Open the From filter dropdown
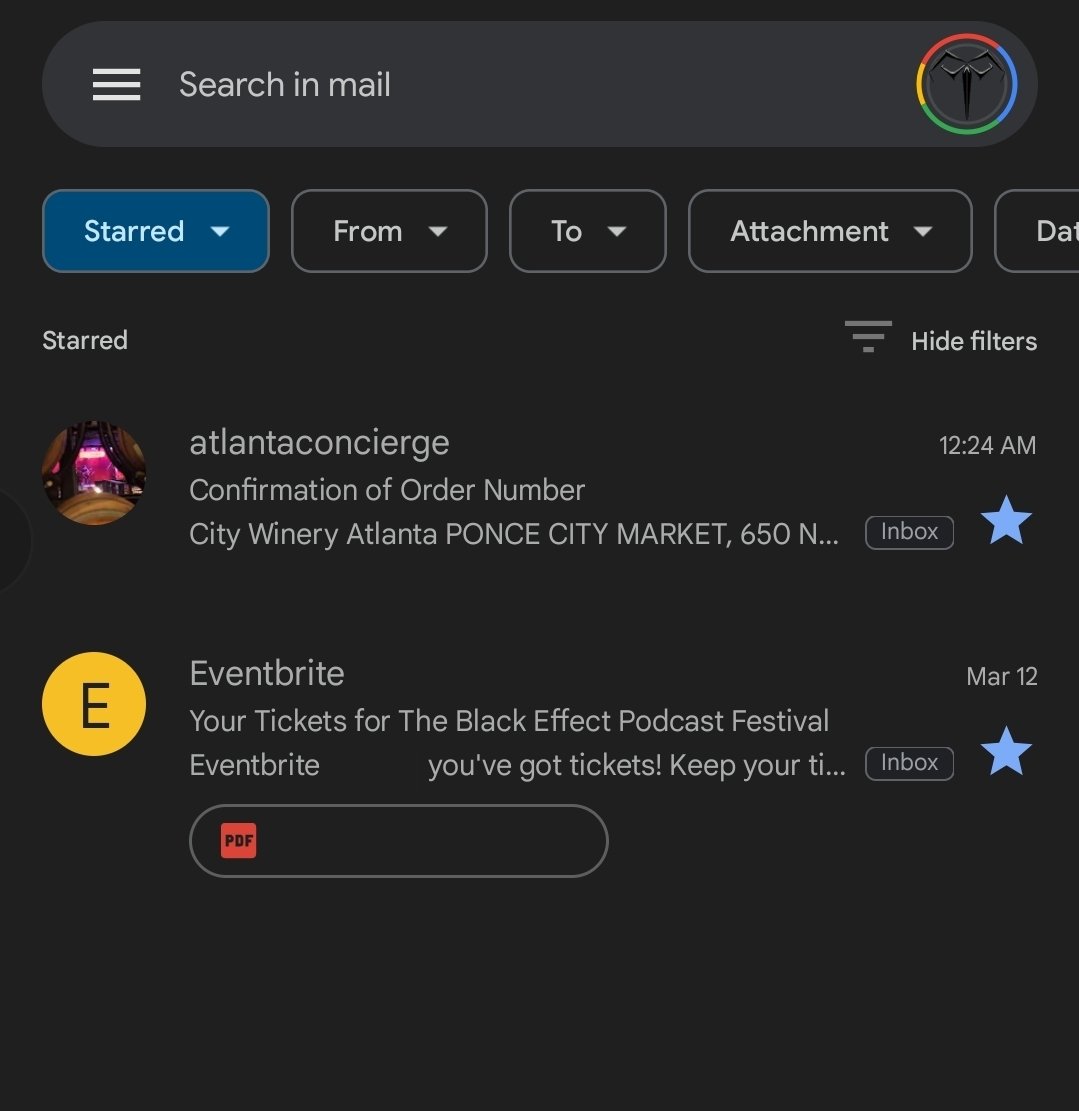 pos(389,231)
